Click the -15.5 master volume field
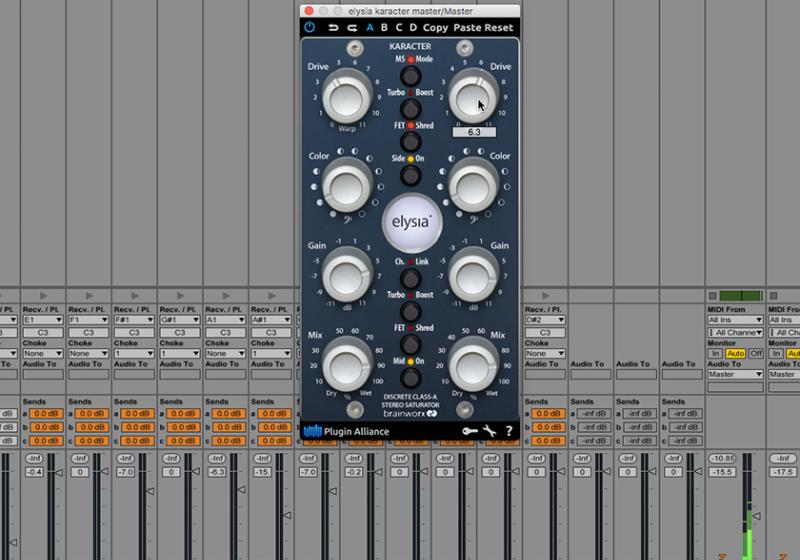Viewport: 800px width, 560px height. pyautogui.click(x=722, y=472)
